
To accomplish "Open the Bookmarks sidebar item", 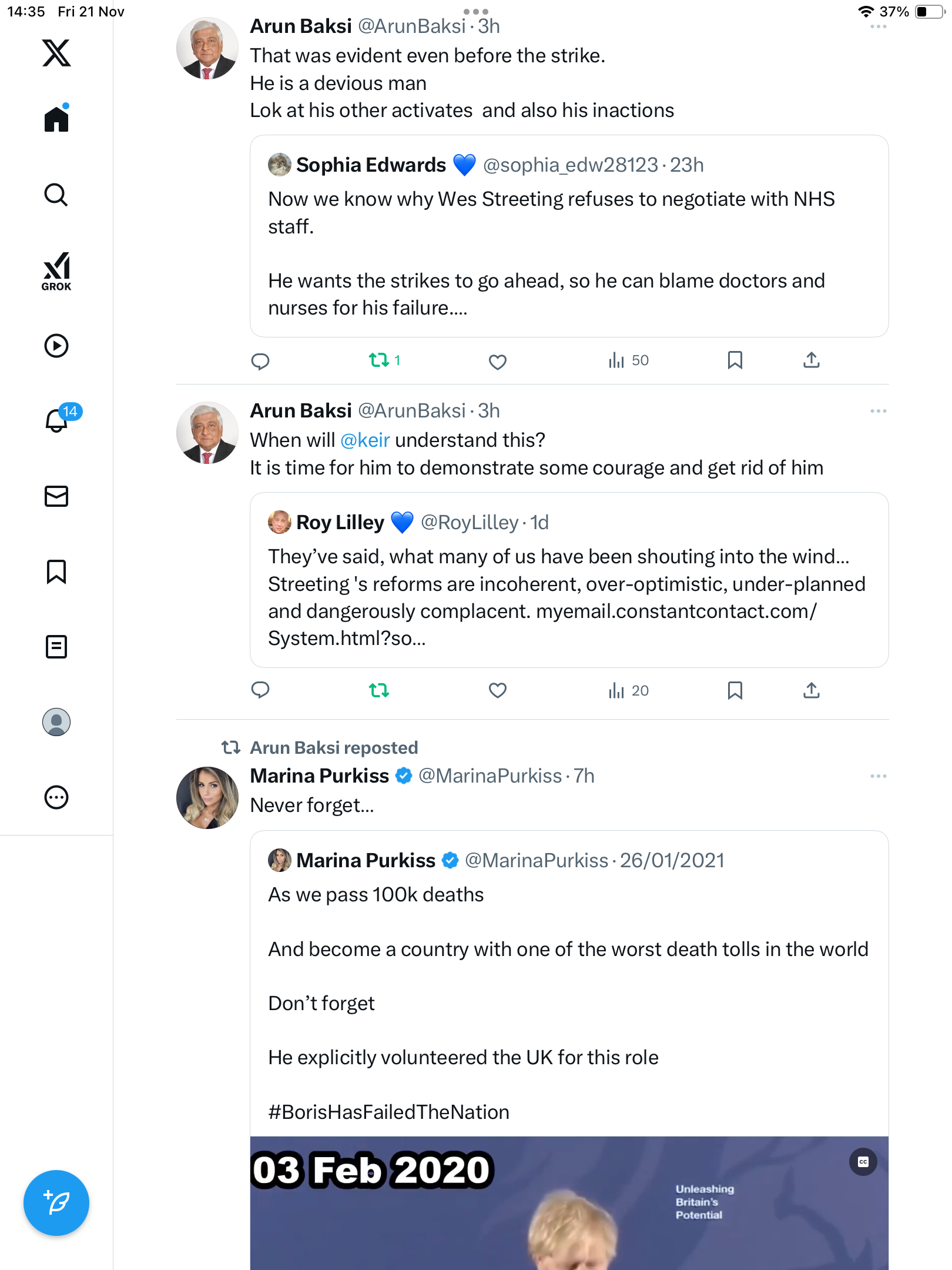I will tap(56, 571).
